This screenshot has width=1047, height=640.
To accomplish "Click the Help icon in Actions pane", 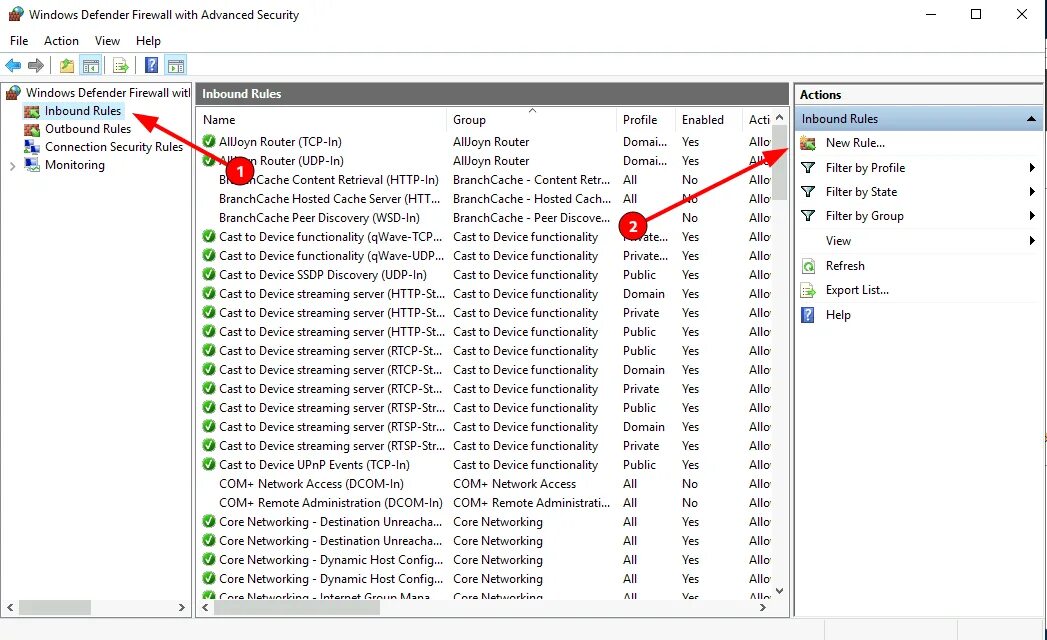I will [x=808, y=315].
